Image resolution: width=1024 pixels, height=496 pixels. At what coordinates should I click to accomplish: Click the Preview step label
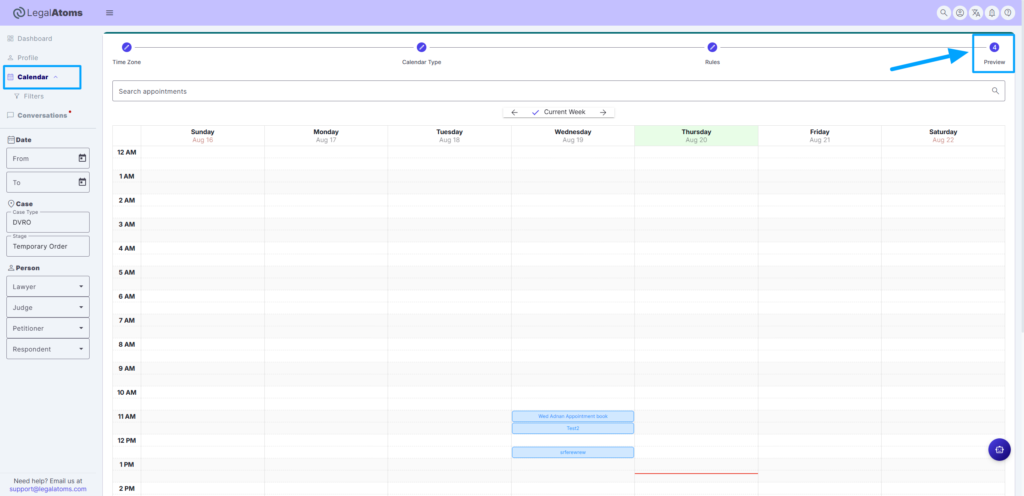(x=994, y=62)
